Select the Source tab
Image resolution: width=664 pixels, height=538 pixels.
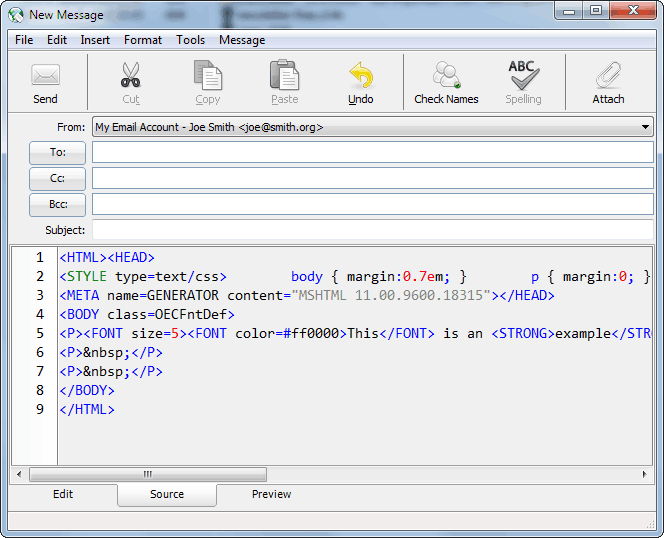(167, 494)
